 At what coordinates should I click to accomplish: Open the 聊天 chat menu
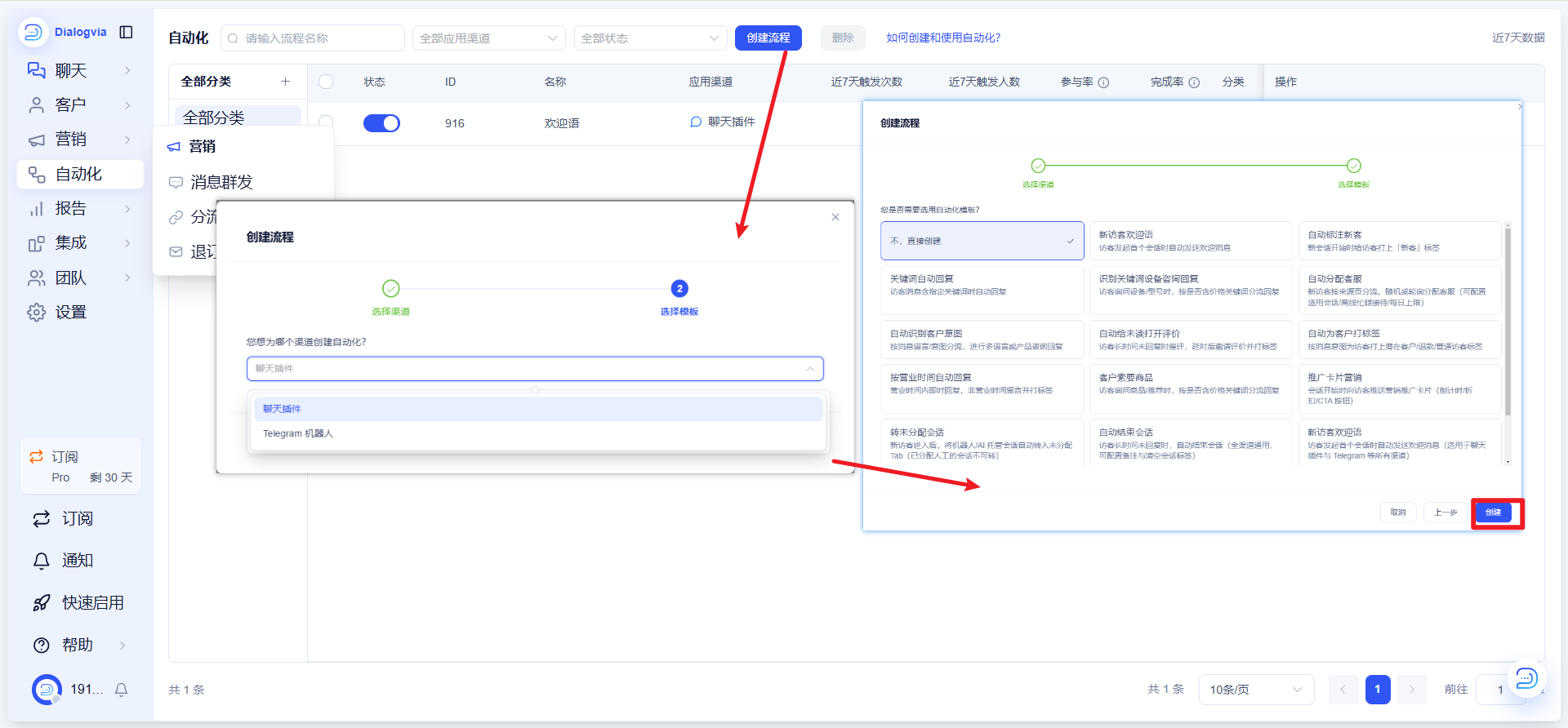79,71
